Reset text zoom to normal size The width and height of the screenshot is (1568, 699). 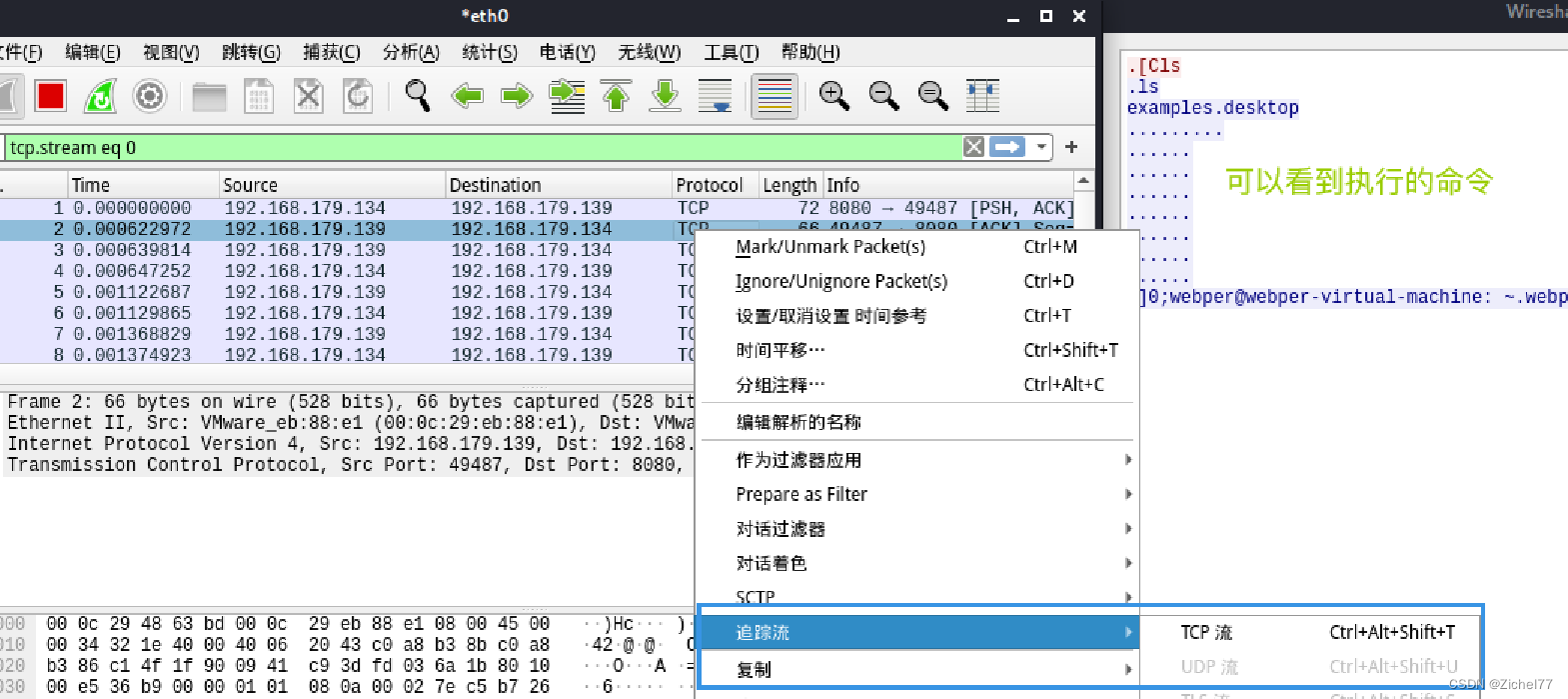point(932,96)
